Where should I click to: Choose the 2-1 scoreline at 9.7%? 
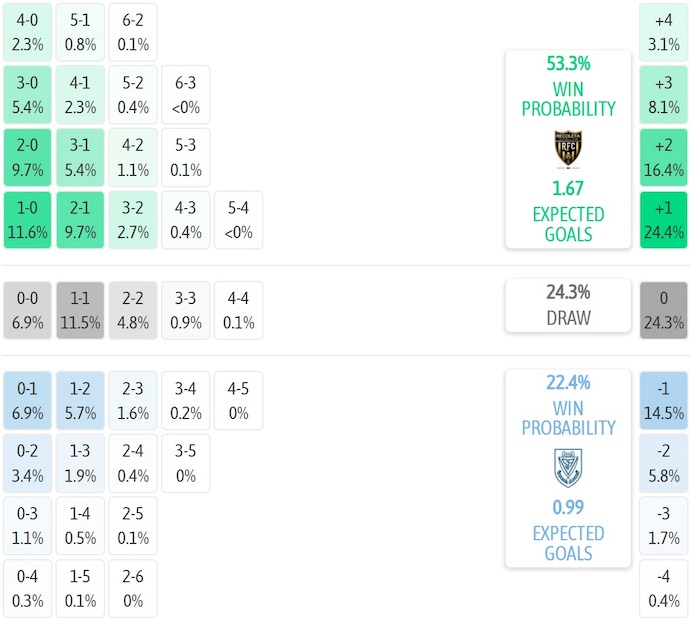[80, 221]
